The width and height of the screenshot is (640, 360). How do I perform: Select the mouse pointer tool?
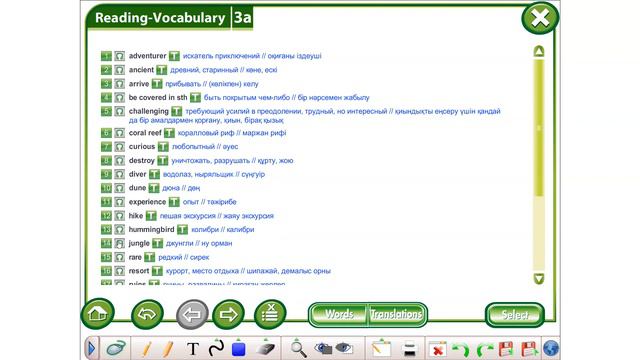click(x=116, y=349)
